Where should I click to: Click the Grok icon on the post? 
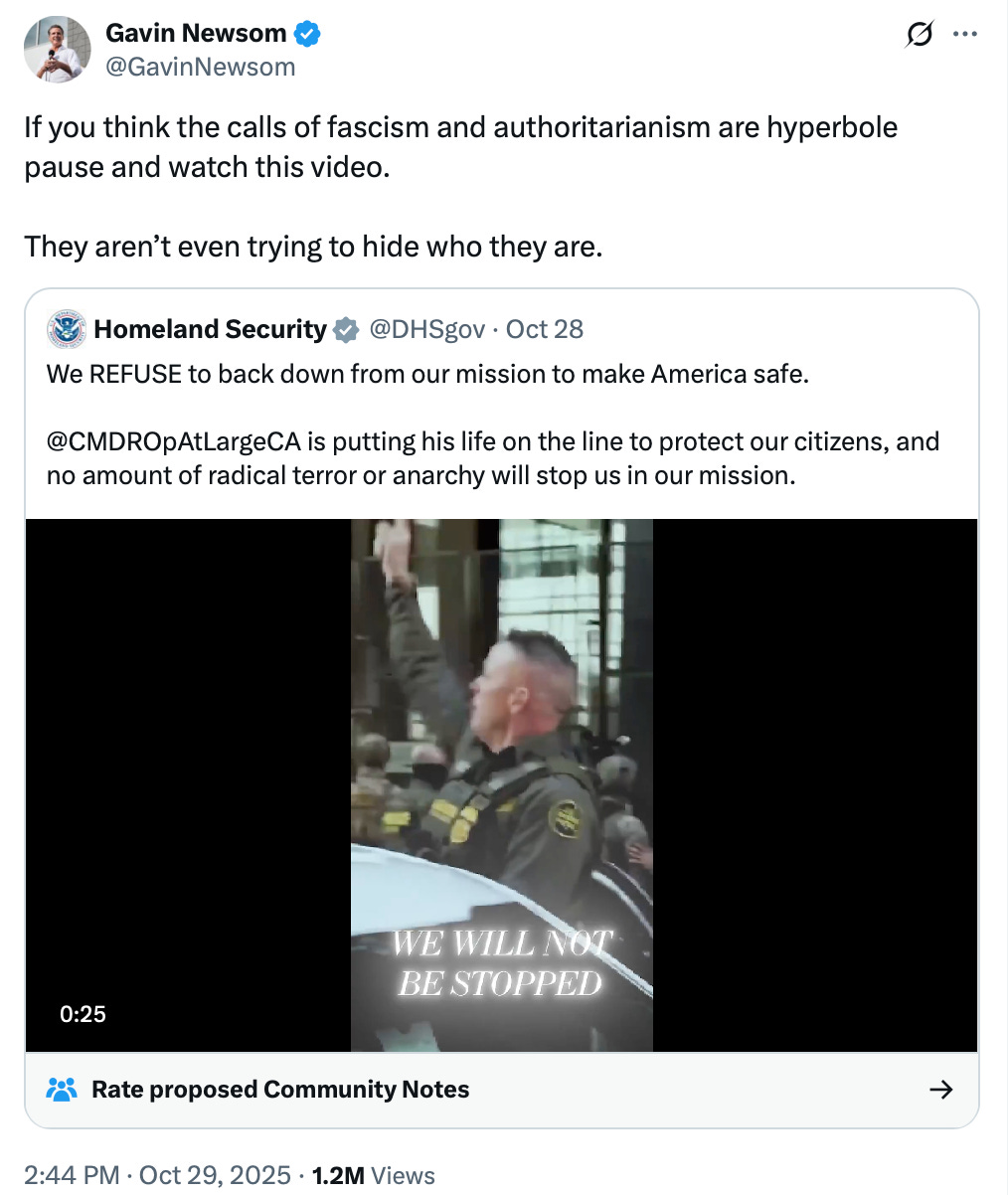920,33
